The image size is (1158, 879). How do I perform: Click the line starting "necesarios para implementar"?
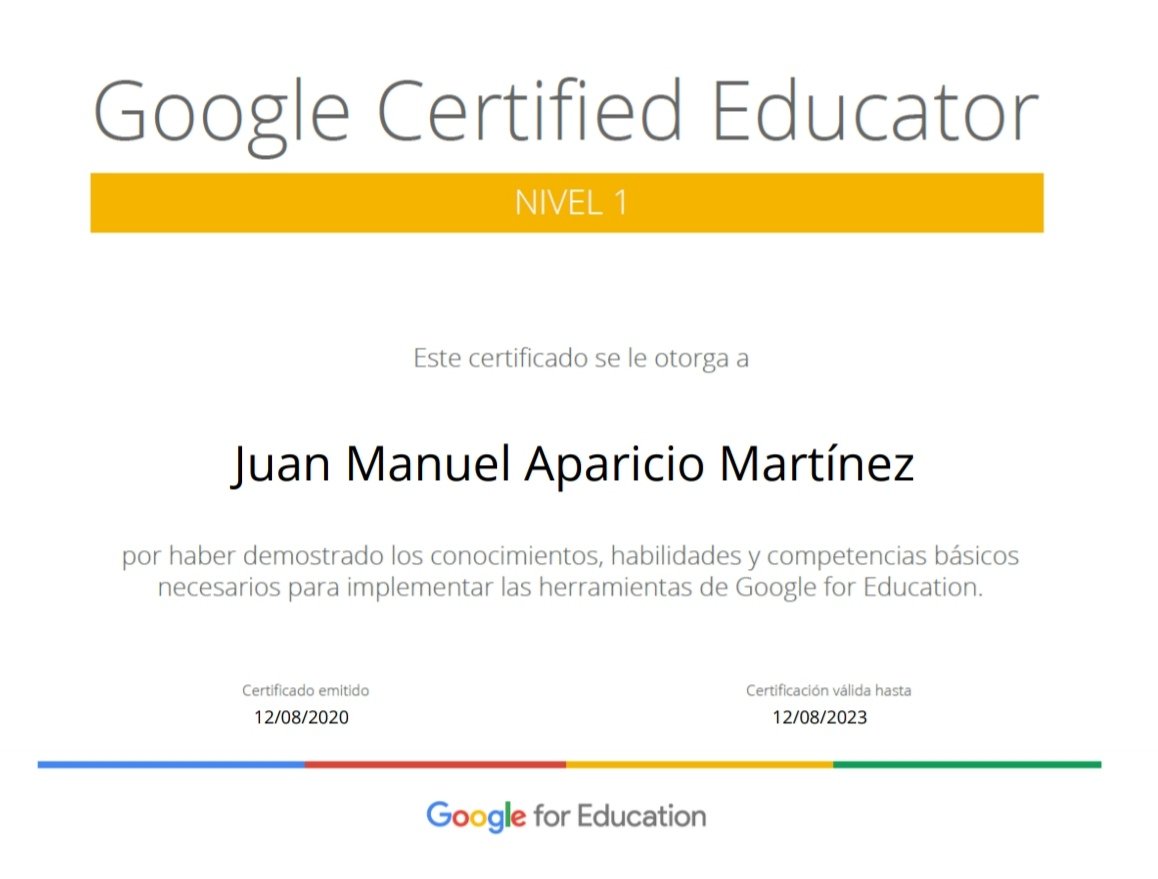coord(570,587)
